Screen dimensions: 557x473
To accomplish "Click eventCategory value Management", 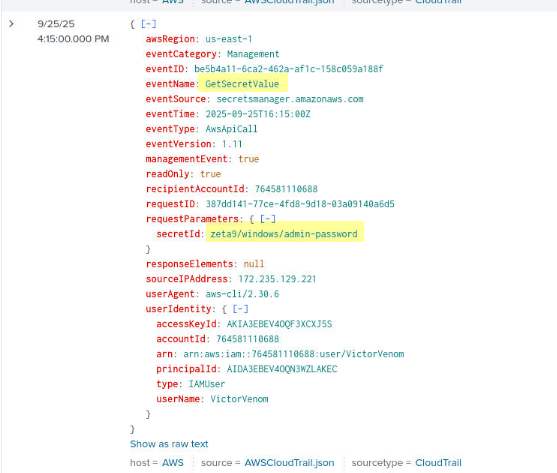I will (x=253, y=54).
